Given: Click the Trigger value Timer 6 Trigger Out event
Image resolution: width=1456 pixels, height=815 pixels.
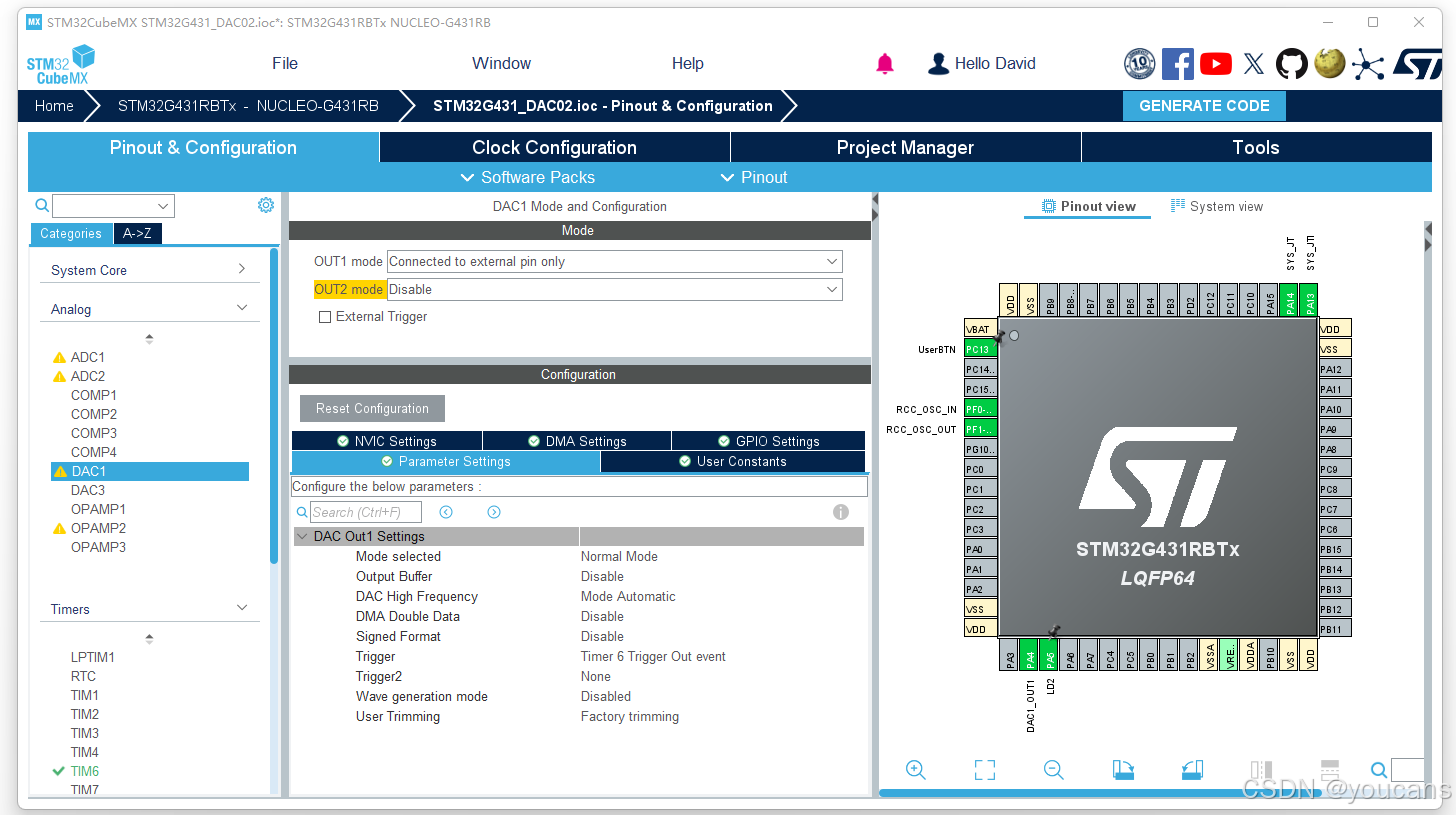Looking at the screenshot, I should click(x=653, y=657).
